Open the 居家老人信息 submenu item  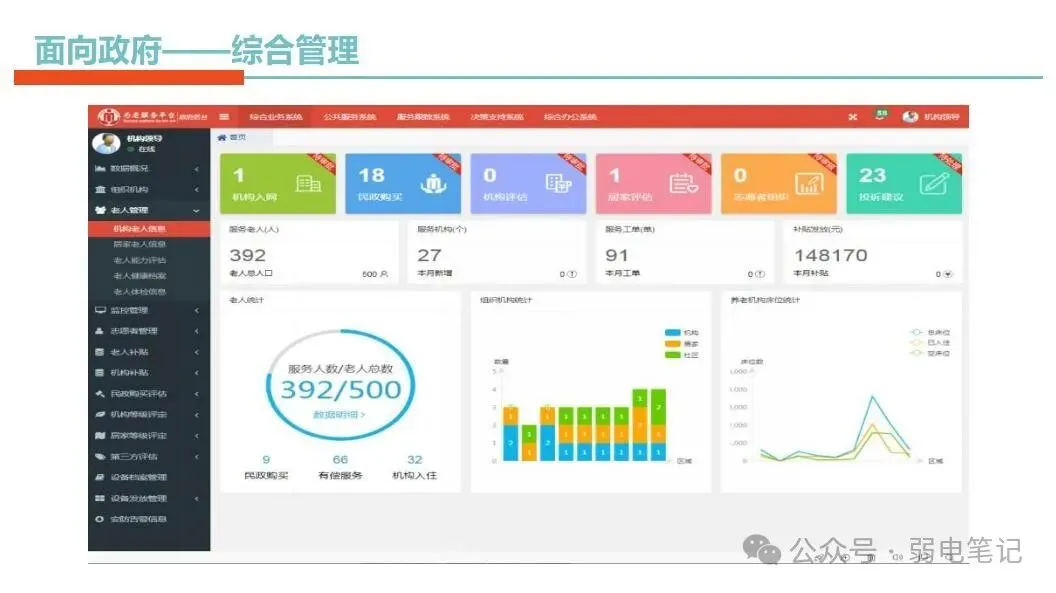click(x=139, y=244)
